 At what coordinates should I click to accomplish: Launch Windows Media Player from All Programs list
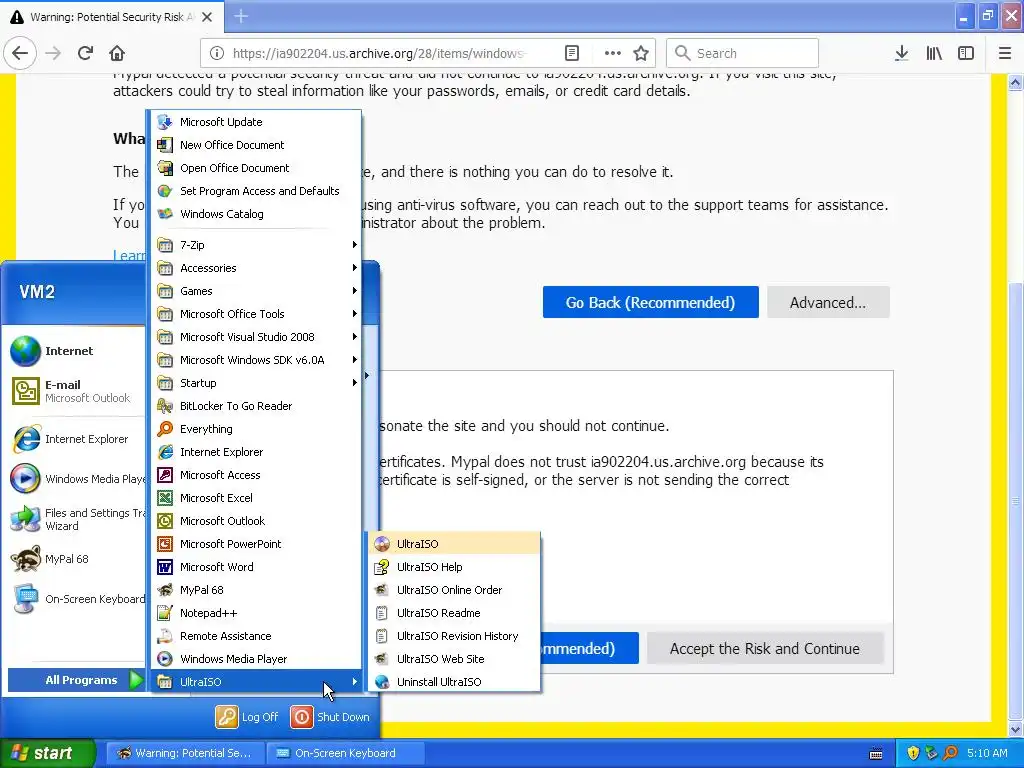click(x=256, y=658)
